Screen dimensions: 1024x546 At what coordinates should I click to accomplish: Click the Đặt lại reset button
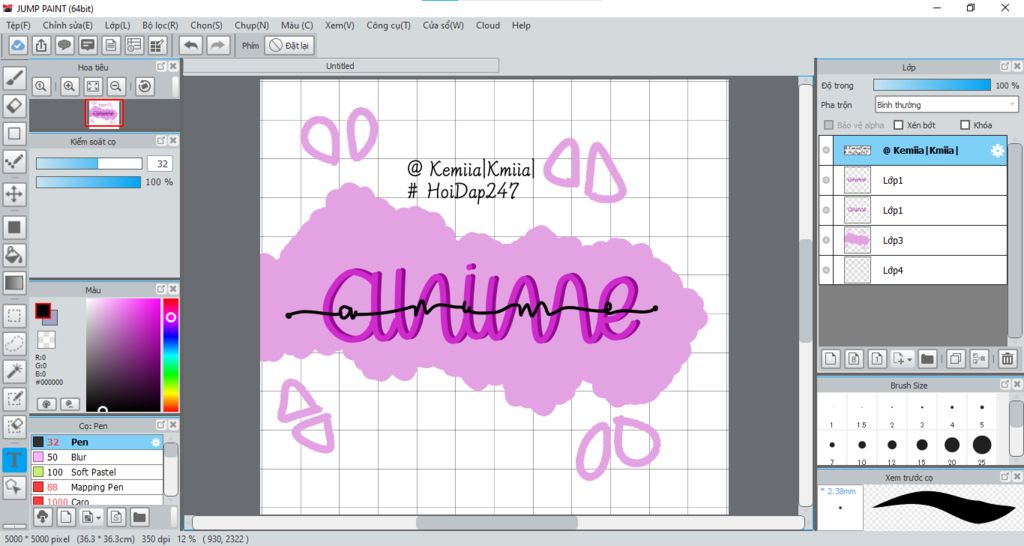click(290, 45)
